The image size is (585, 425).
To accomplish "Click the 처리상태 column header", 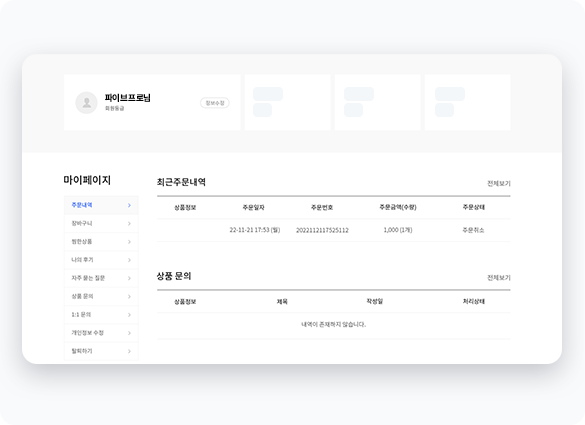I will 473,301.
